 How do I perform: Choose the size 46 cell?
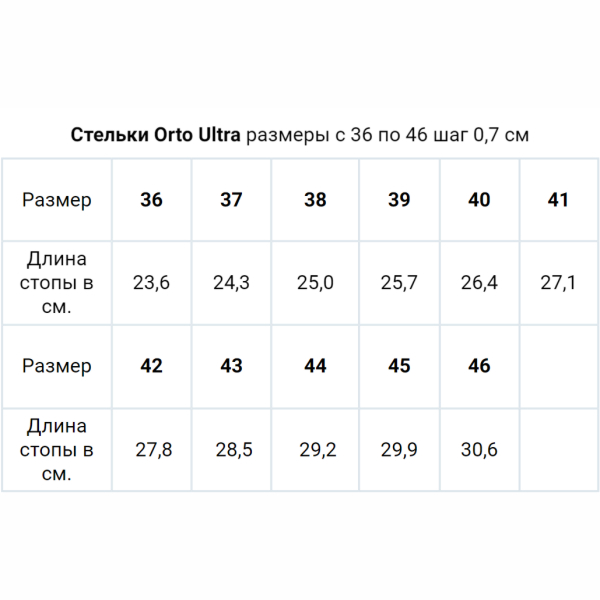click(479, 366)
